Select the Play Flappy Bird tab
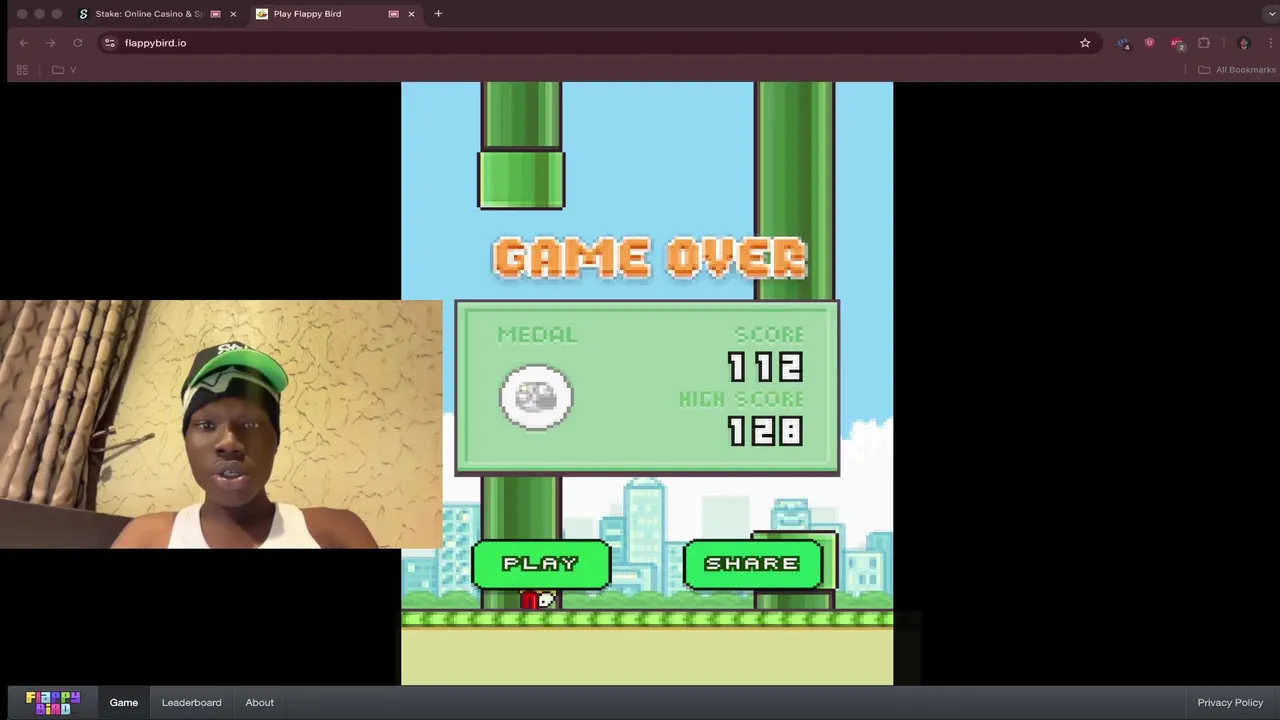1280x720 pixels. pyautogui.click(x=307, y=14)
